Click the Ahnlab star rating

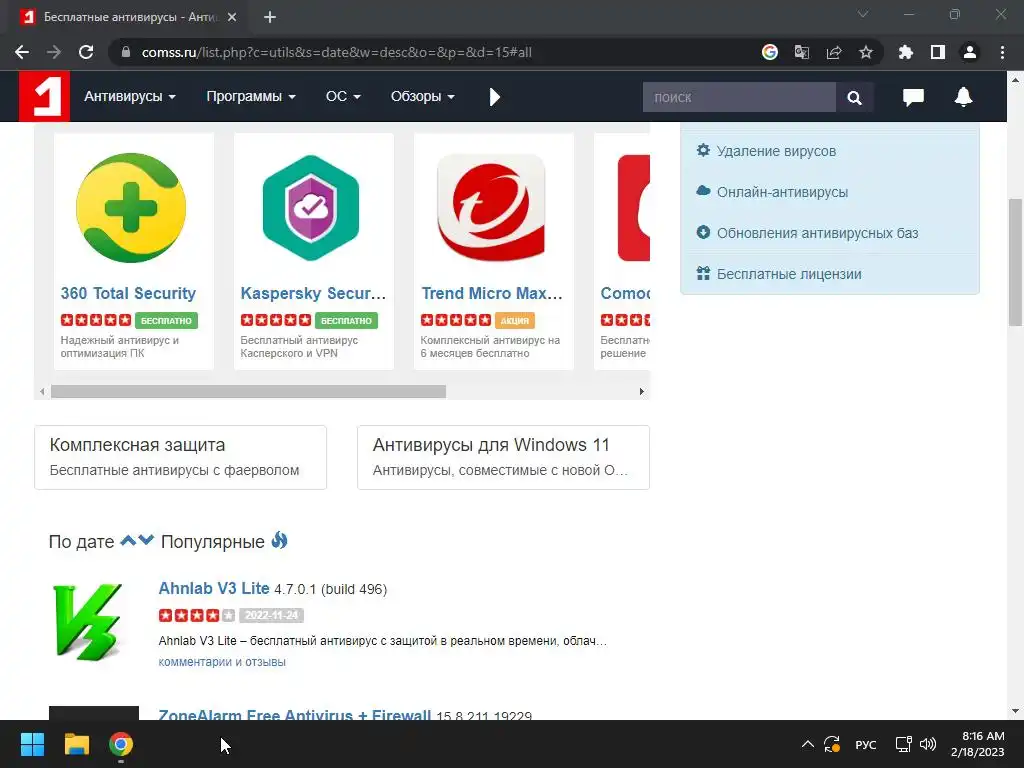[x=197, y=615]
